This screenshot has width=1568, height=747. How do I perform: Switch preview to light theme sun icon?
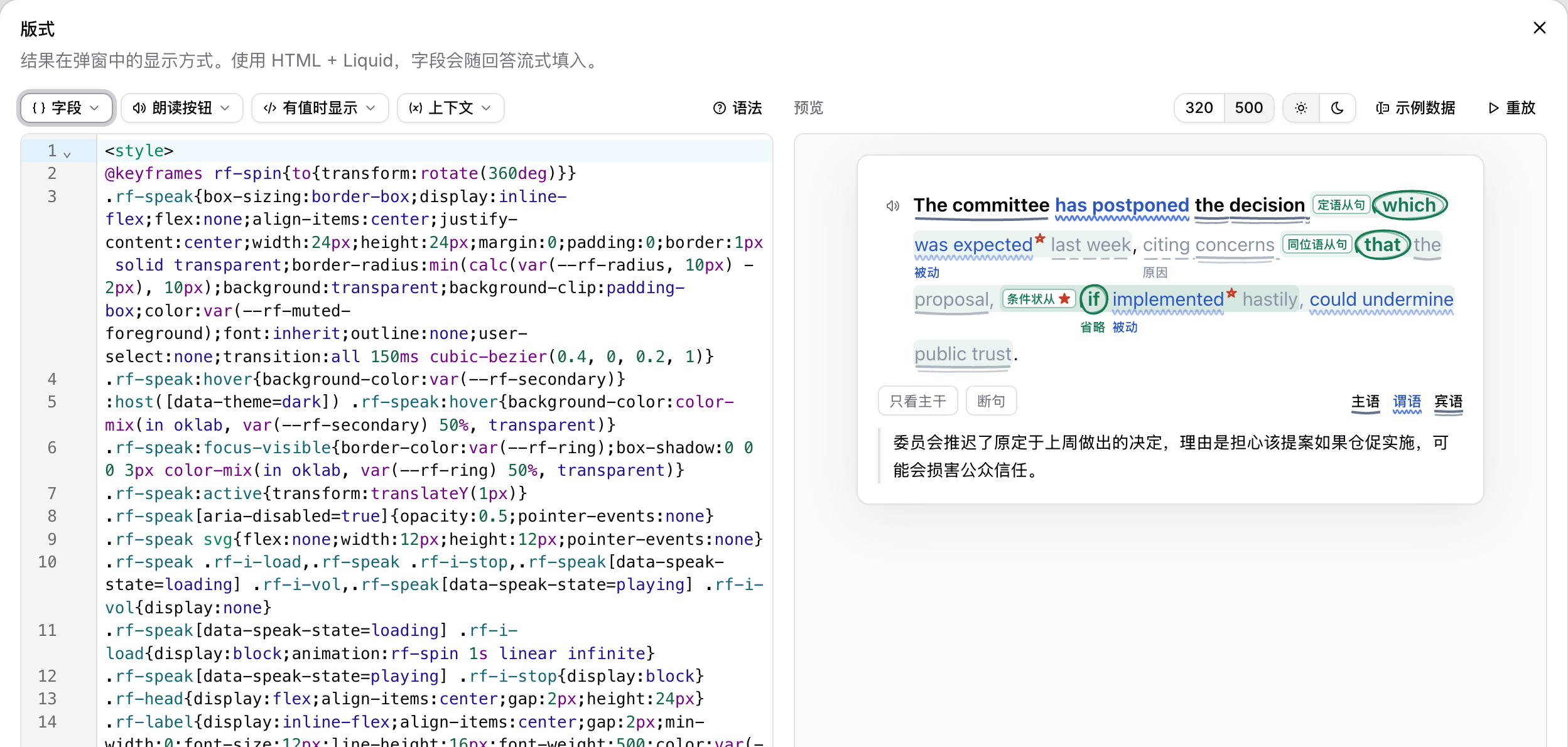1301,108
